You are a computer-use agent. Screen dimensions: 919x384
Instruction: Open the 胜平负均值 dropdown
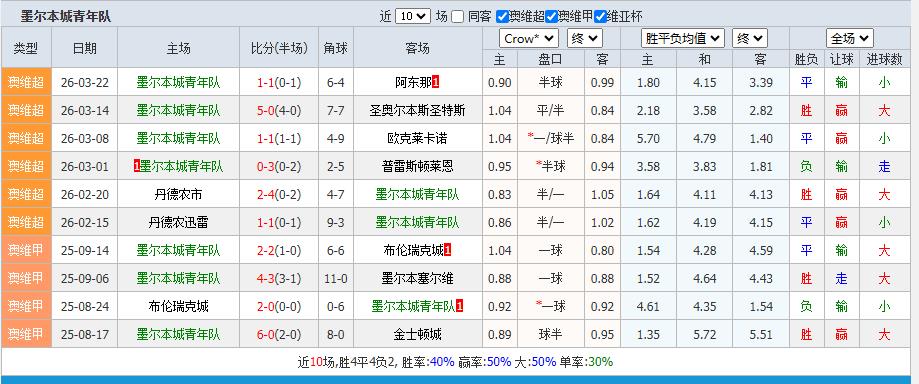pyautogui.click(x=683, y=39)
